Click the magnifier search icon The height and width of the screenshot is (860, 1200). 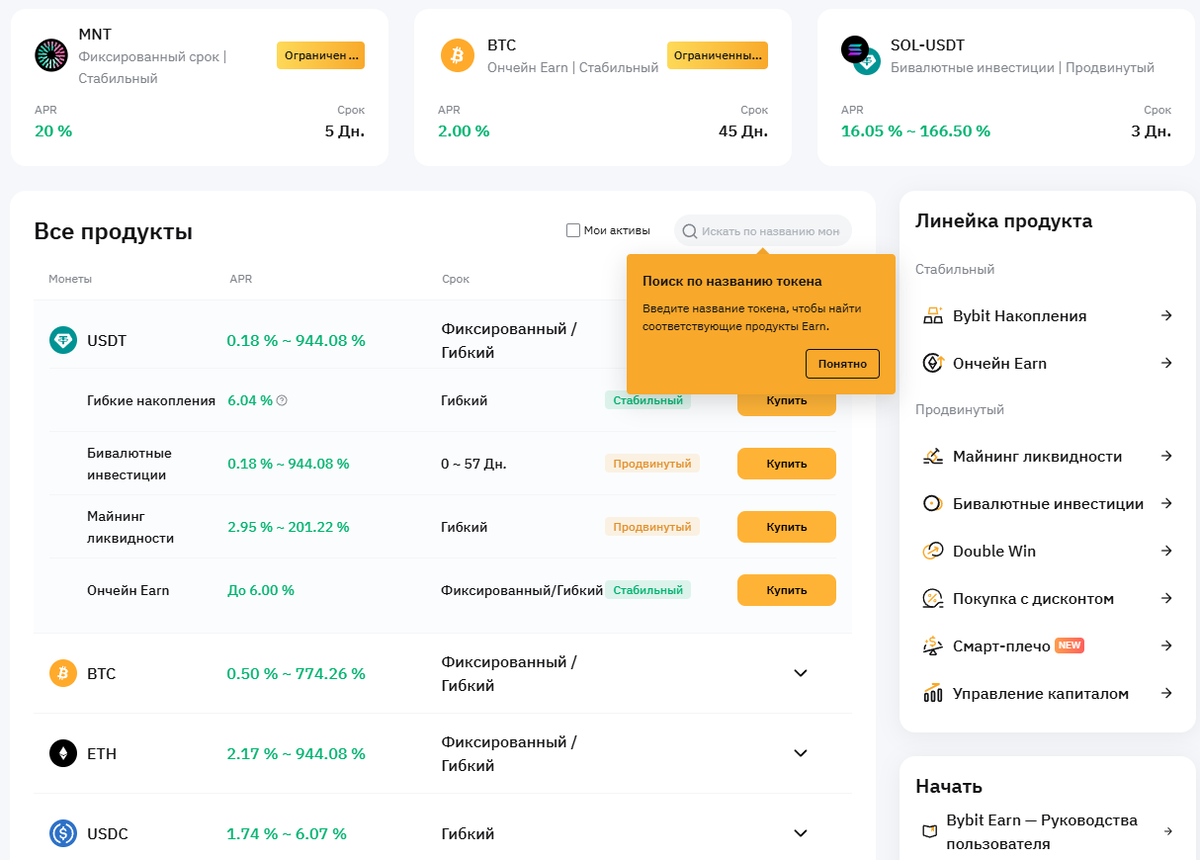(x=689, y=231)
